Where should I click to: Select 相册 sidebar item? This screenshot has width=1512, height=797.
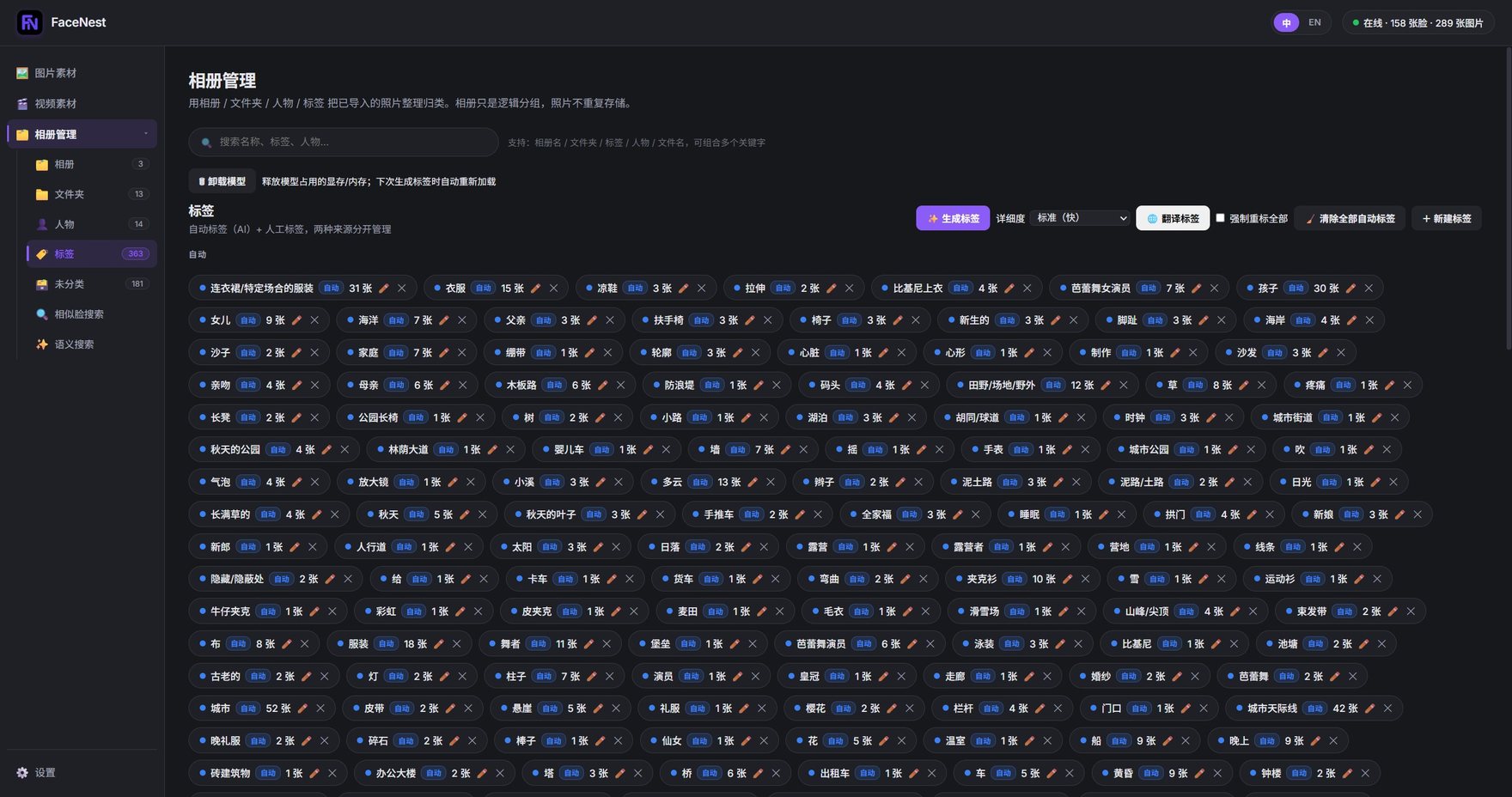92,164
